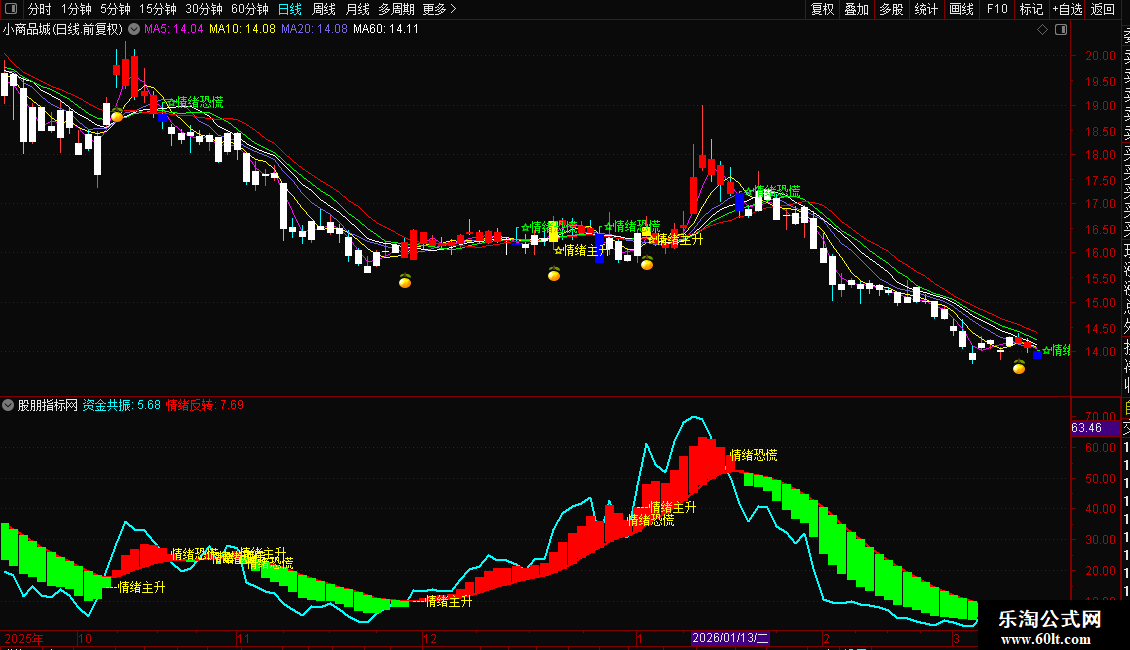
Task: Open main chart indicator dropdown beside 小商品城
Action: pyautogui.click(x=134, y=30)
